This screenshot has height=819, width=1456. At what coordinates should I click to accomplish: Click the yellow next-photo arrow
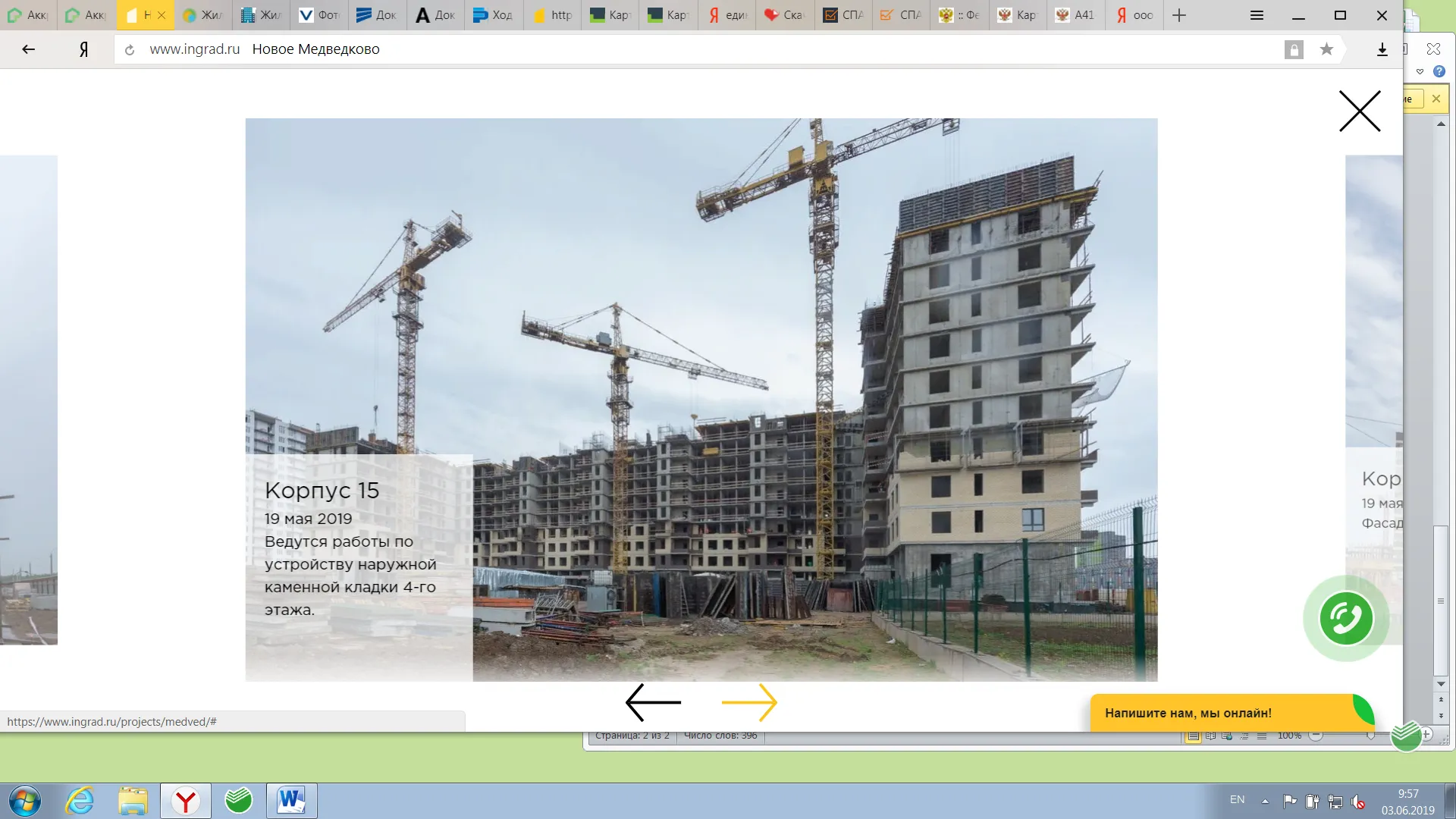[x=749, y=703]
